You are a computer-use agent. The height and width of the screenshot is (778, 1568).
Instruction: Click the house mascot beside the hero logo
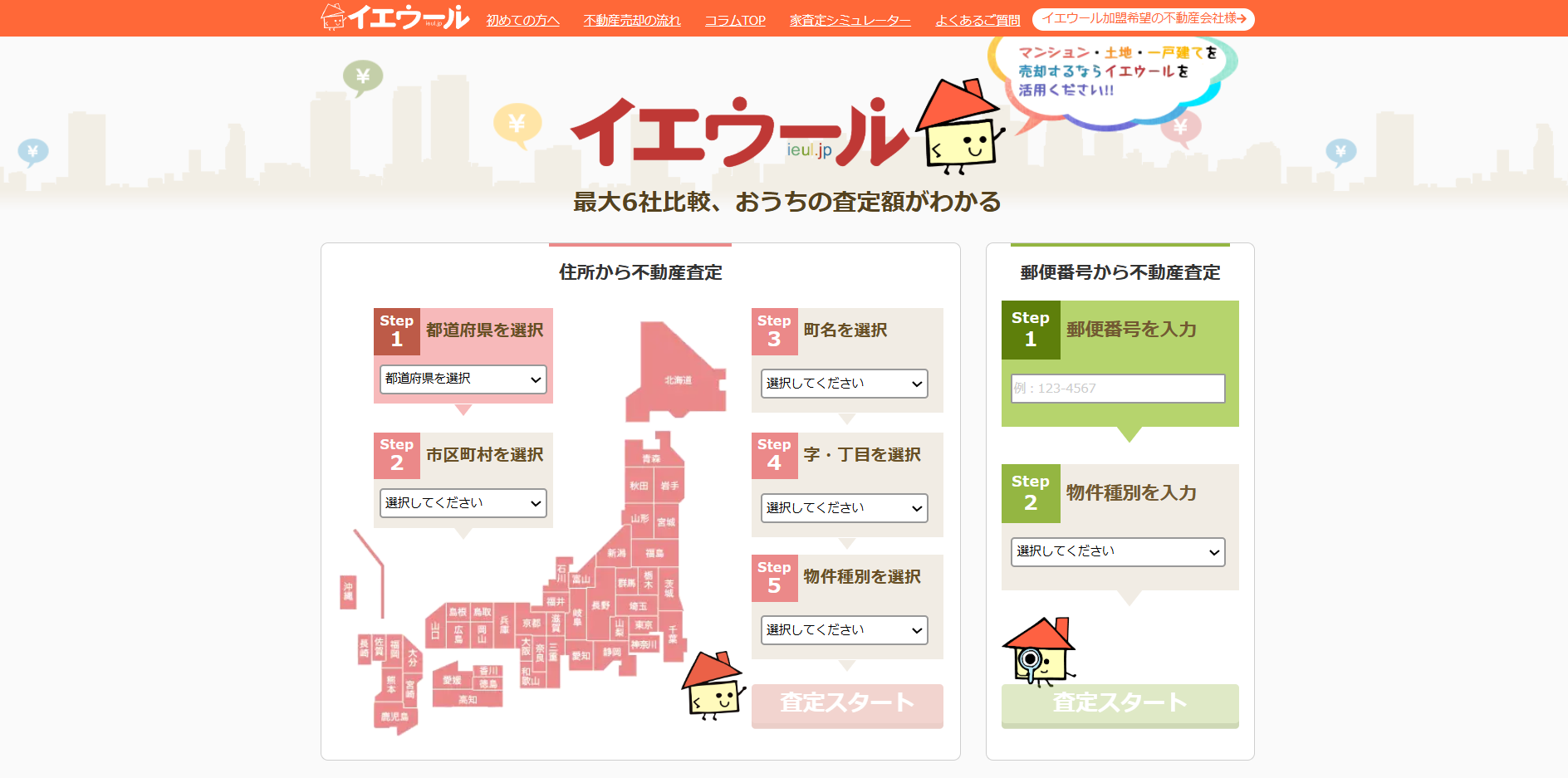[x=960, y=127]
